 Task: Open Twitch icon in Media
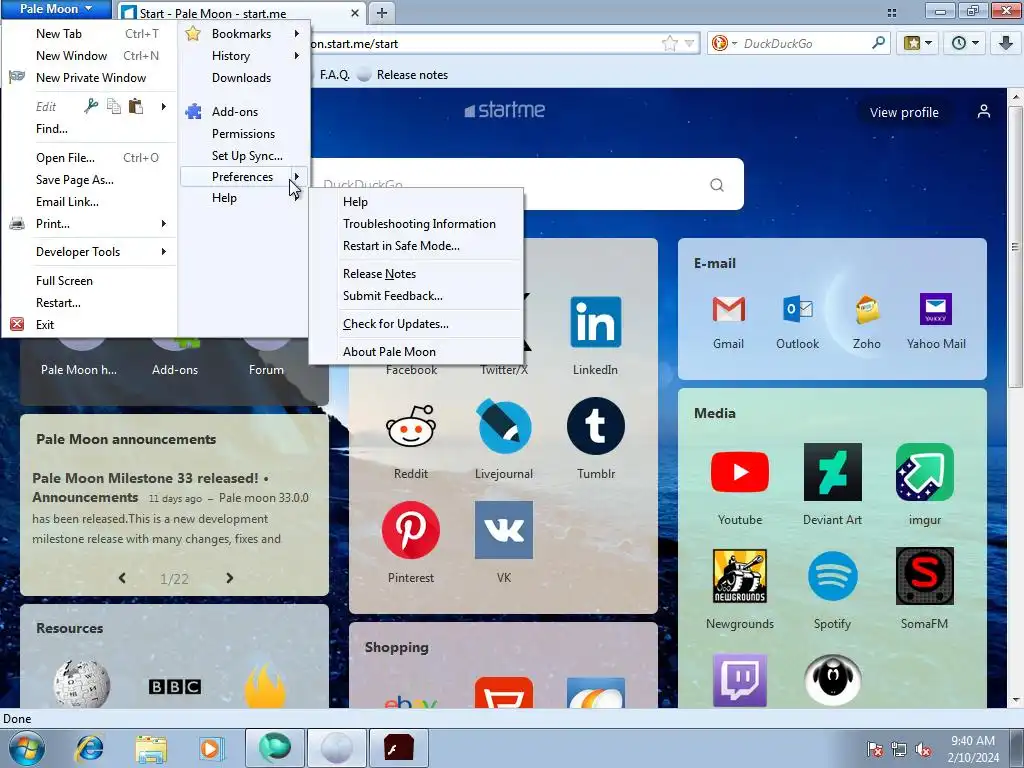point(740,679)
